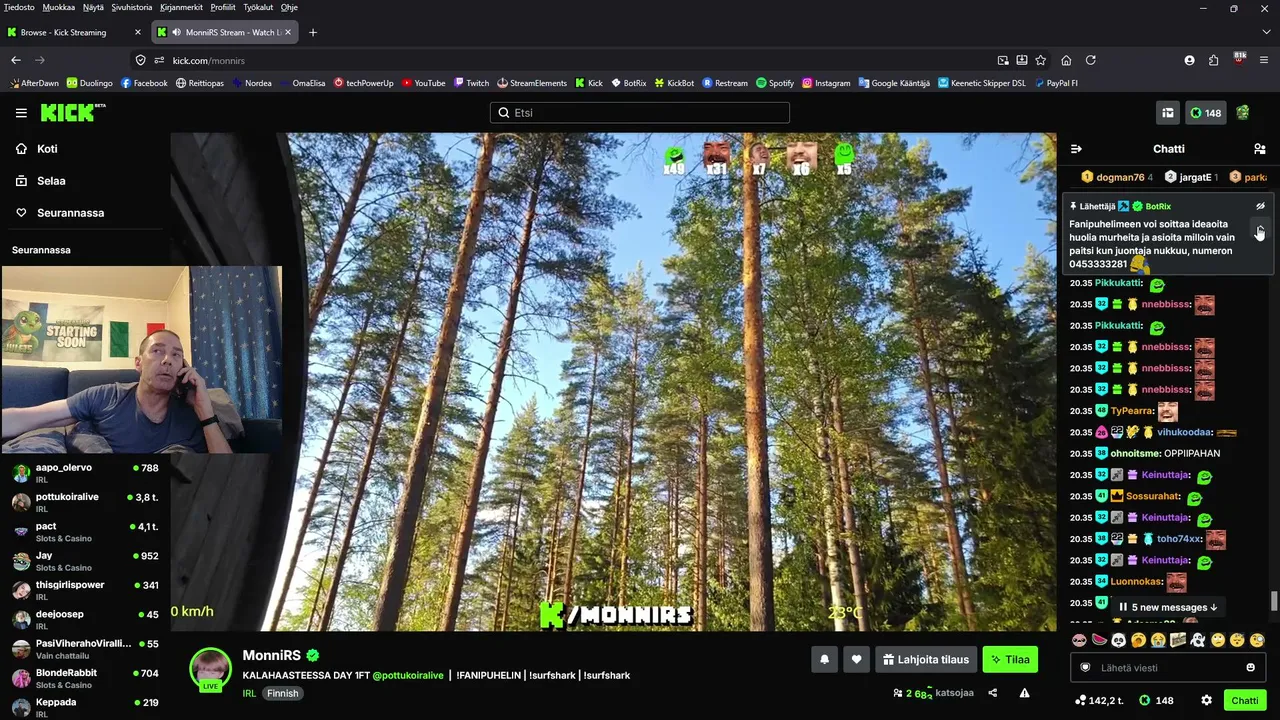Follow MonniRS with the heart button
The height and width of the screenshot is (720, 1280).
856,659
